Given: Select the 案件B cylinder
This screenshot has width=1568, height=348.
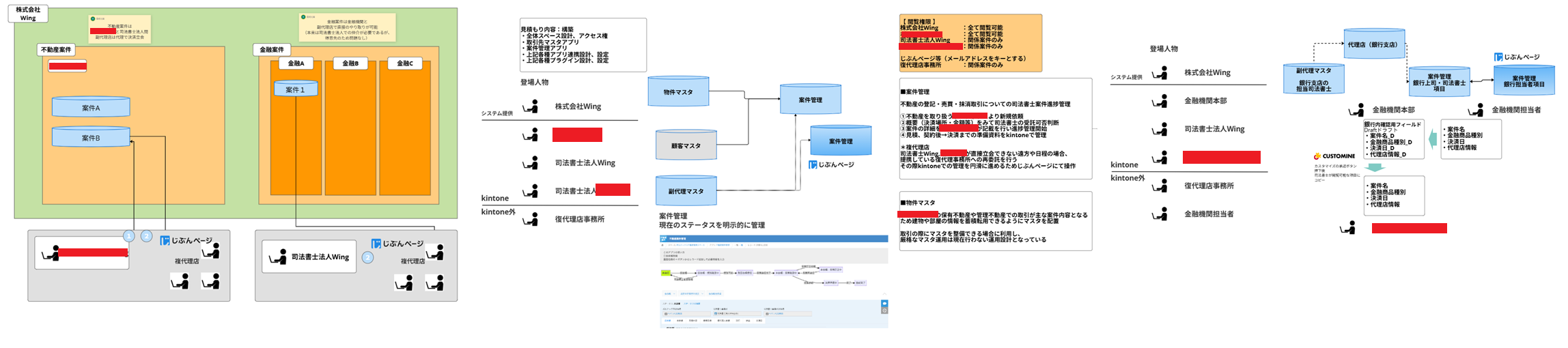Looking at the screenshot, I should pos(91,137).
